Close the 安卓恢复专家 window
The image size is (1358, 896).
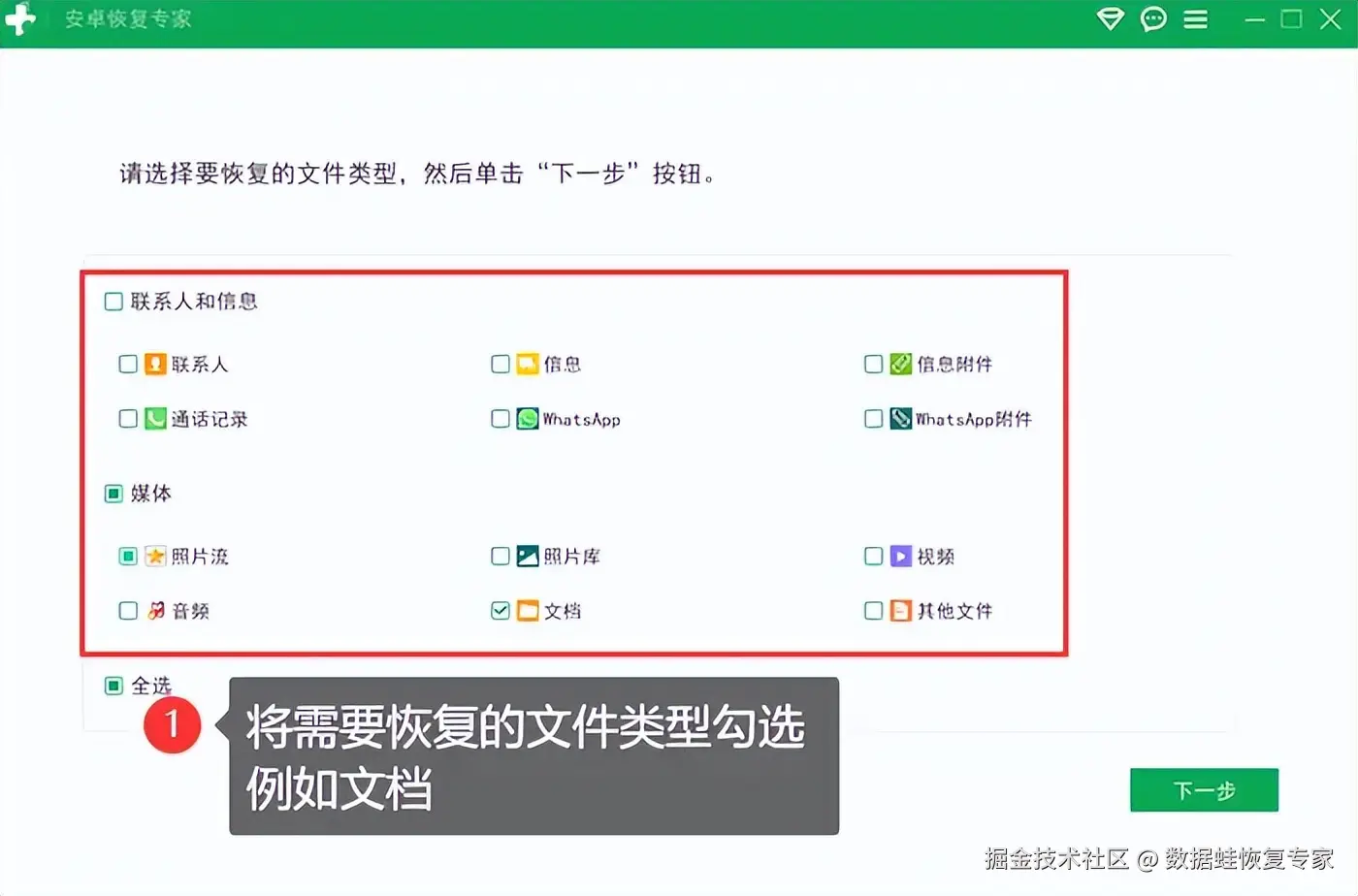[1331, 19]
